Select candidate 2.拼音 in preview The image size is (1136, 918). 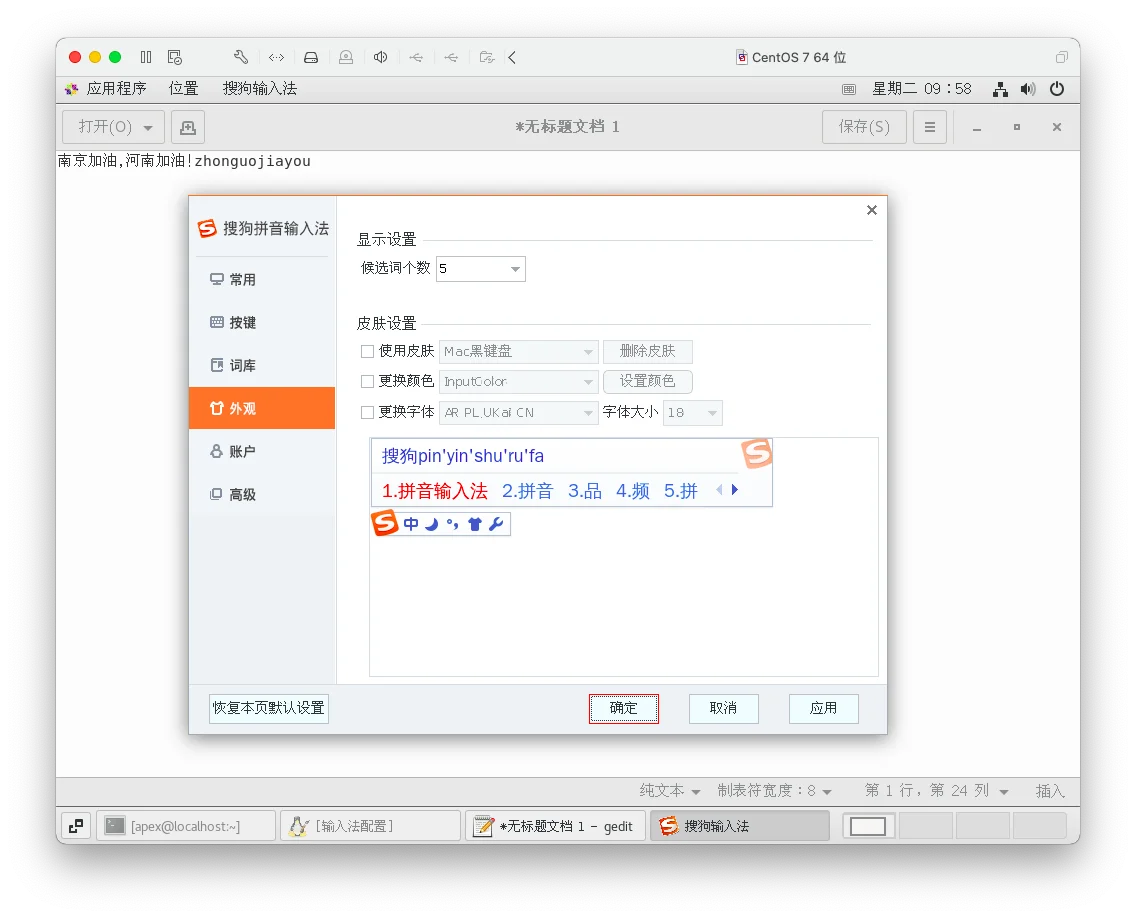pyautogui.click(x=527, y=491)
